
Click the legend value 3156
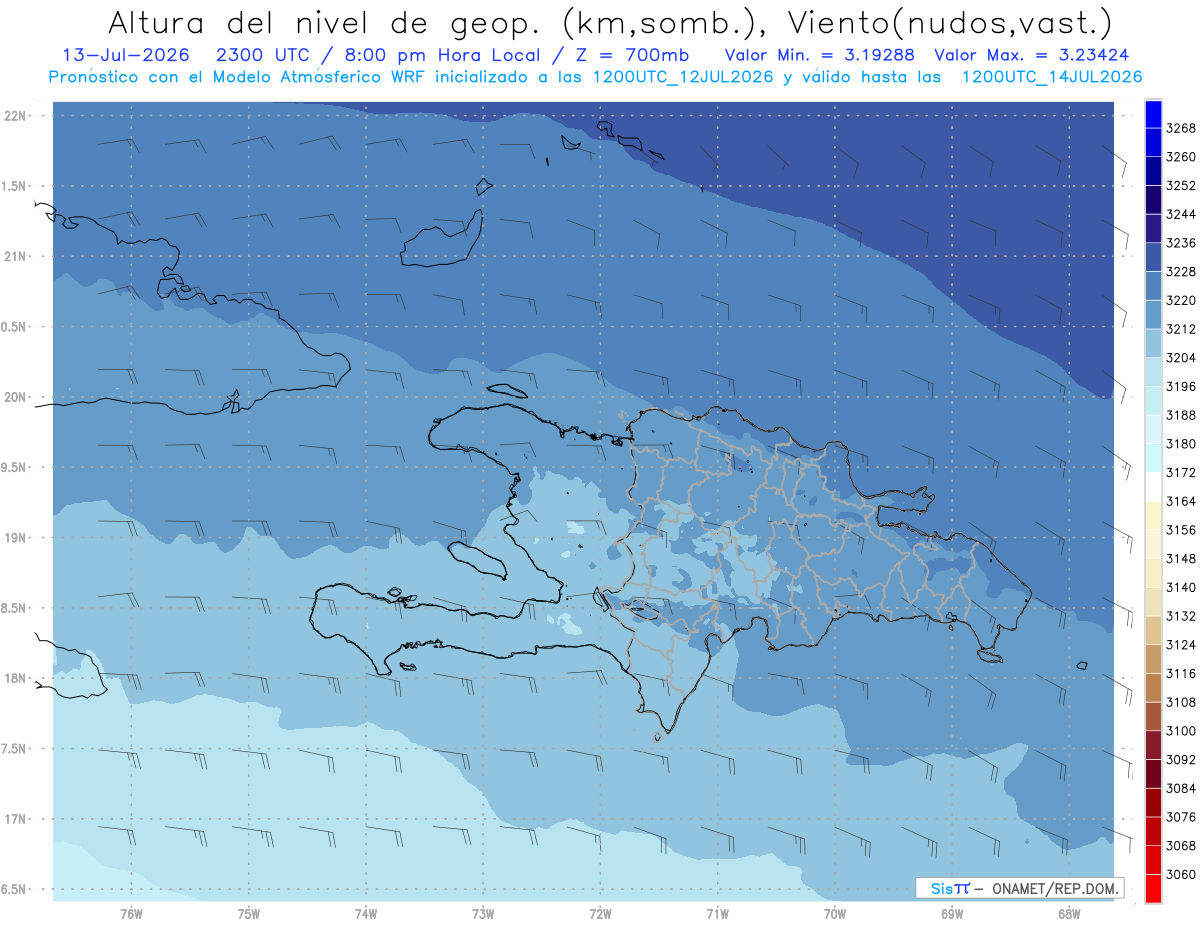tap(1181, 530)
